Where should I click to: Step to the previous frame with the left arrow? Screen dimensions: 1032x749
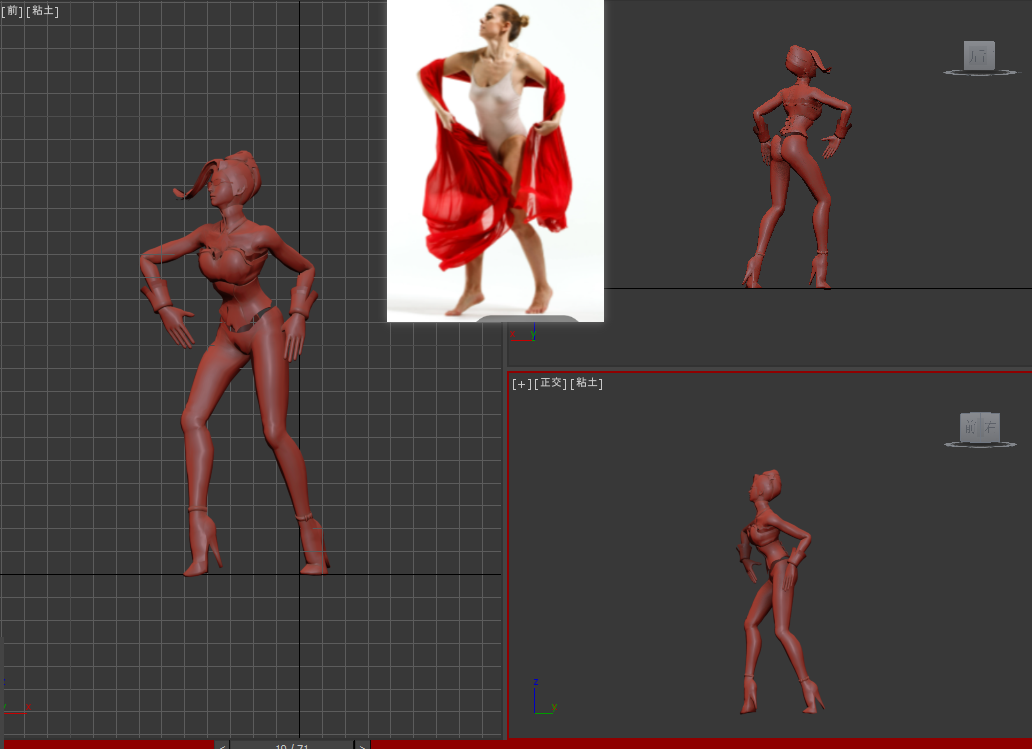tap(222, 745)
